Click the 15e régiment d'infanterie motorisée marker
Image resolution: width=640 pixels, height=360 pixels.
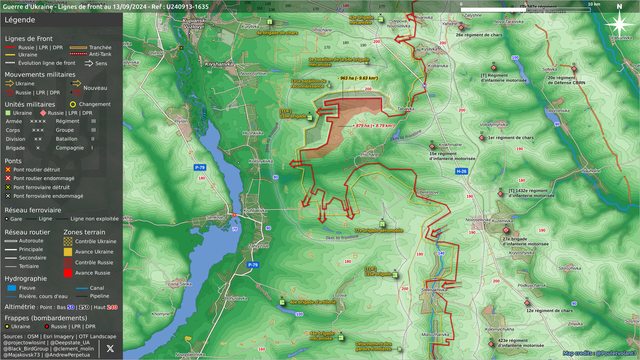coord(432,146)
